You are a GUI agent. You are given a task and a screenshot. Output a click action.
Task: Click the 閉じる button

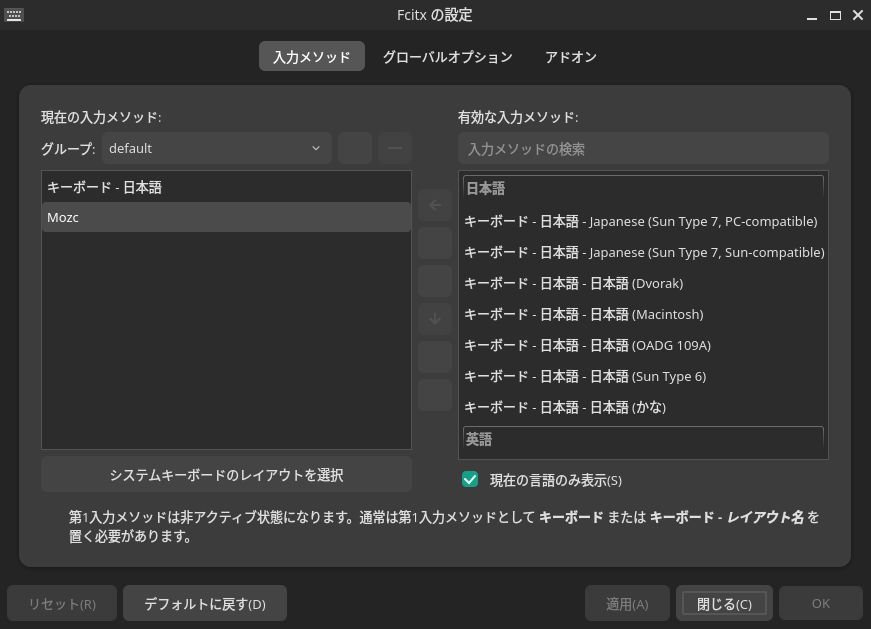[724, 604]
